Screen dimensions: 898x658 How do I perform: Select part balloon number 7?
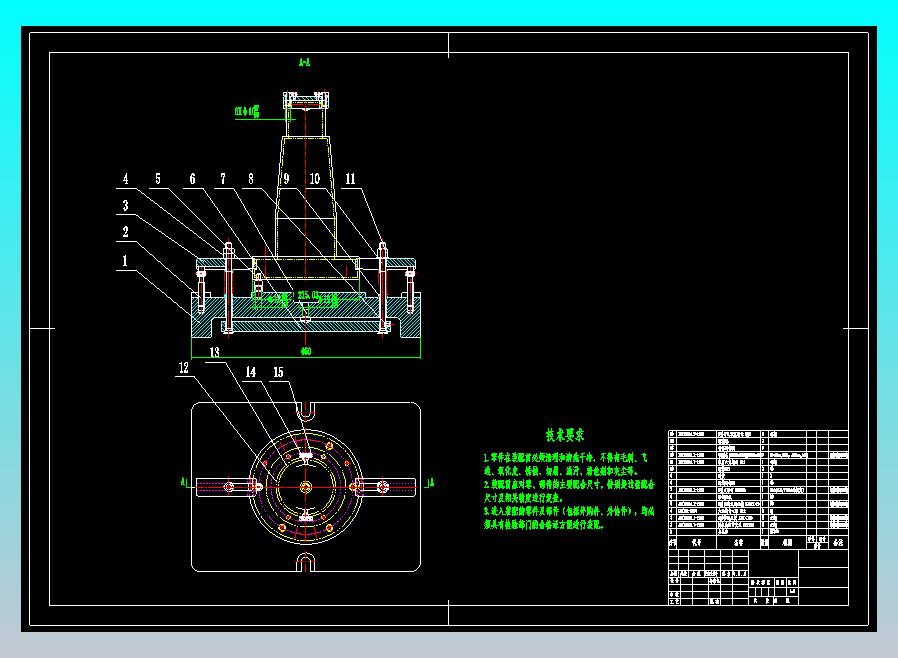pyautogui.click(x=223, y=179)
